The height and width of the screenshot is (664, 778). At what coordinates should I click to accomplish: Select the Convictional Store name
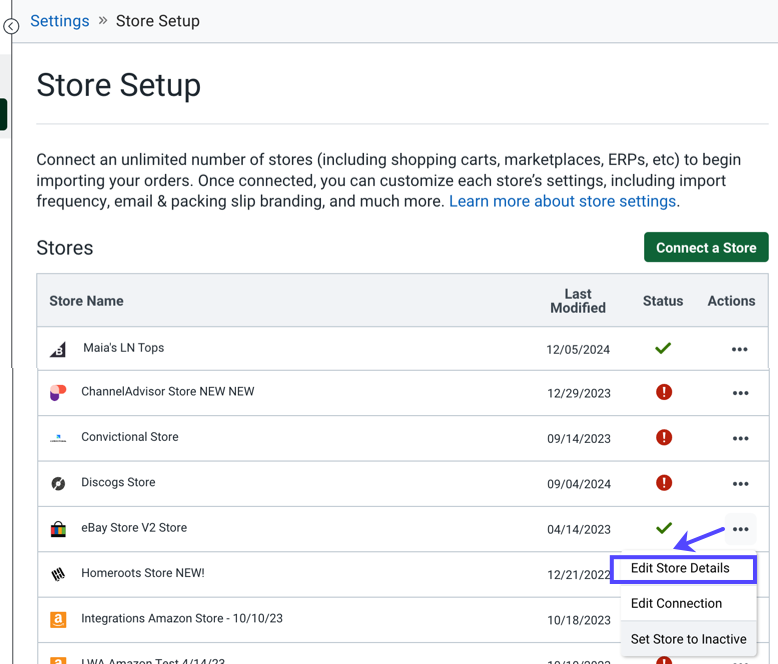[x=130, y=437]
